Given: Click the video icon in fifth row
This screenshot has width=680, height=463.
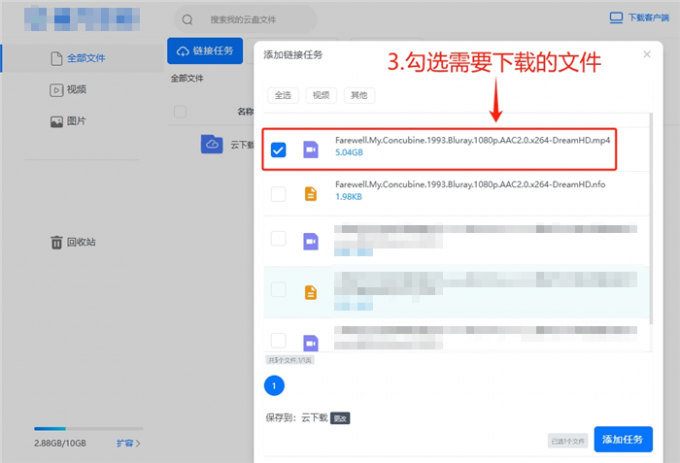Looking at the screenshot, I should [311, 343].
